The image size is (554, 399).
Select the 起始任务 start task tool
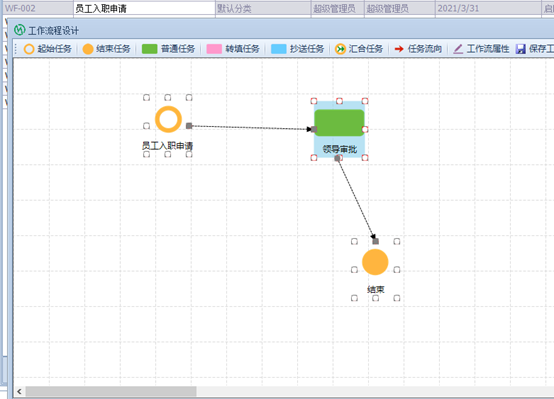pyautogui.click(x=48, y=49)
